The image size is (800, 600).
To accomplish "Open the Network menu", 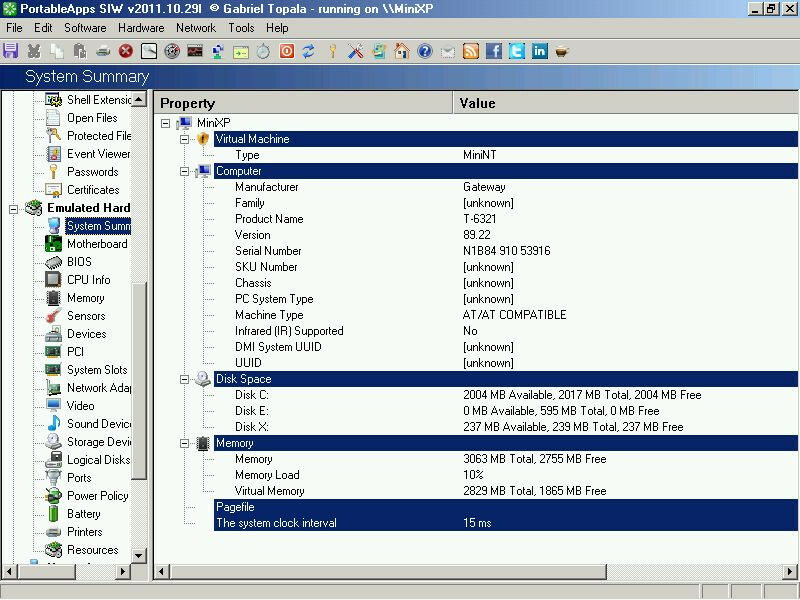I will [196, 28].
